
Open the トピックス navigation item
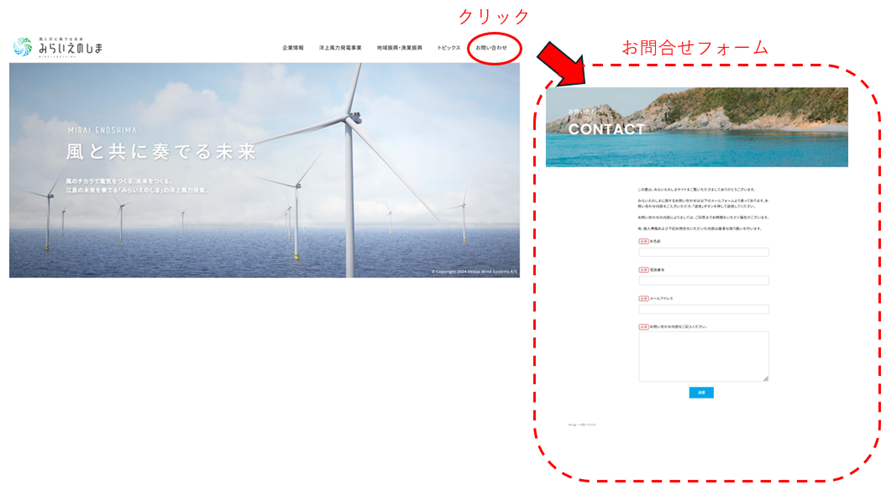pyautogui.click(x=448, y=48)
